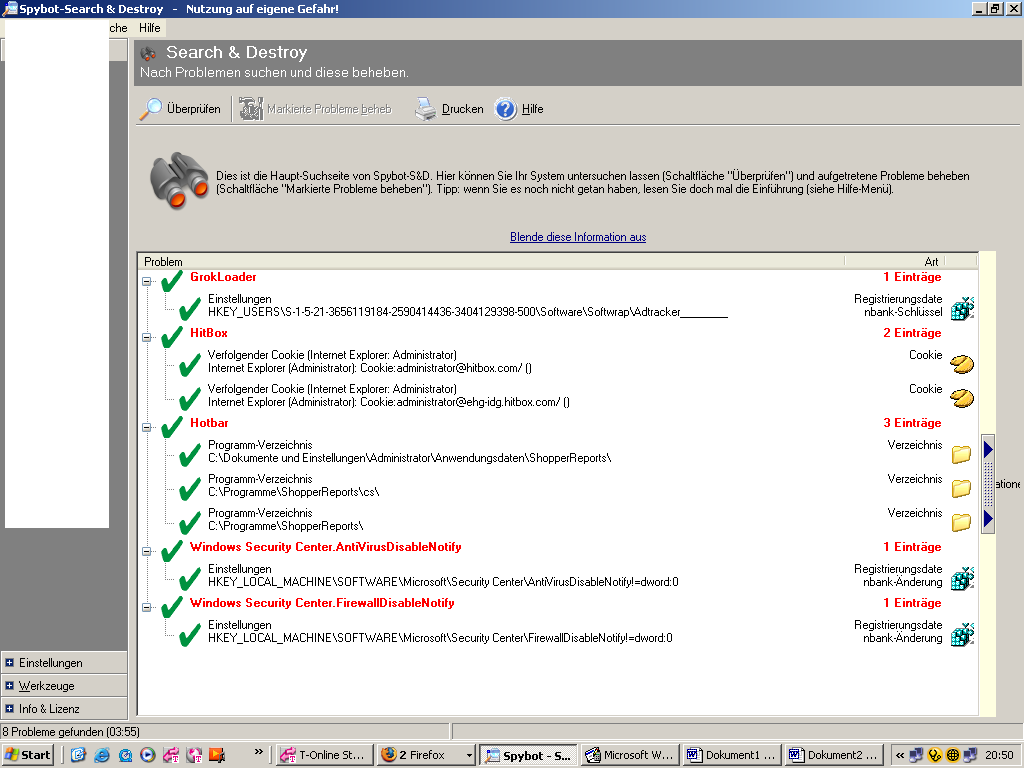This screenshot has height=768, width=1024.
Task: Click the Art column header
Action: tap(895, 261)
